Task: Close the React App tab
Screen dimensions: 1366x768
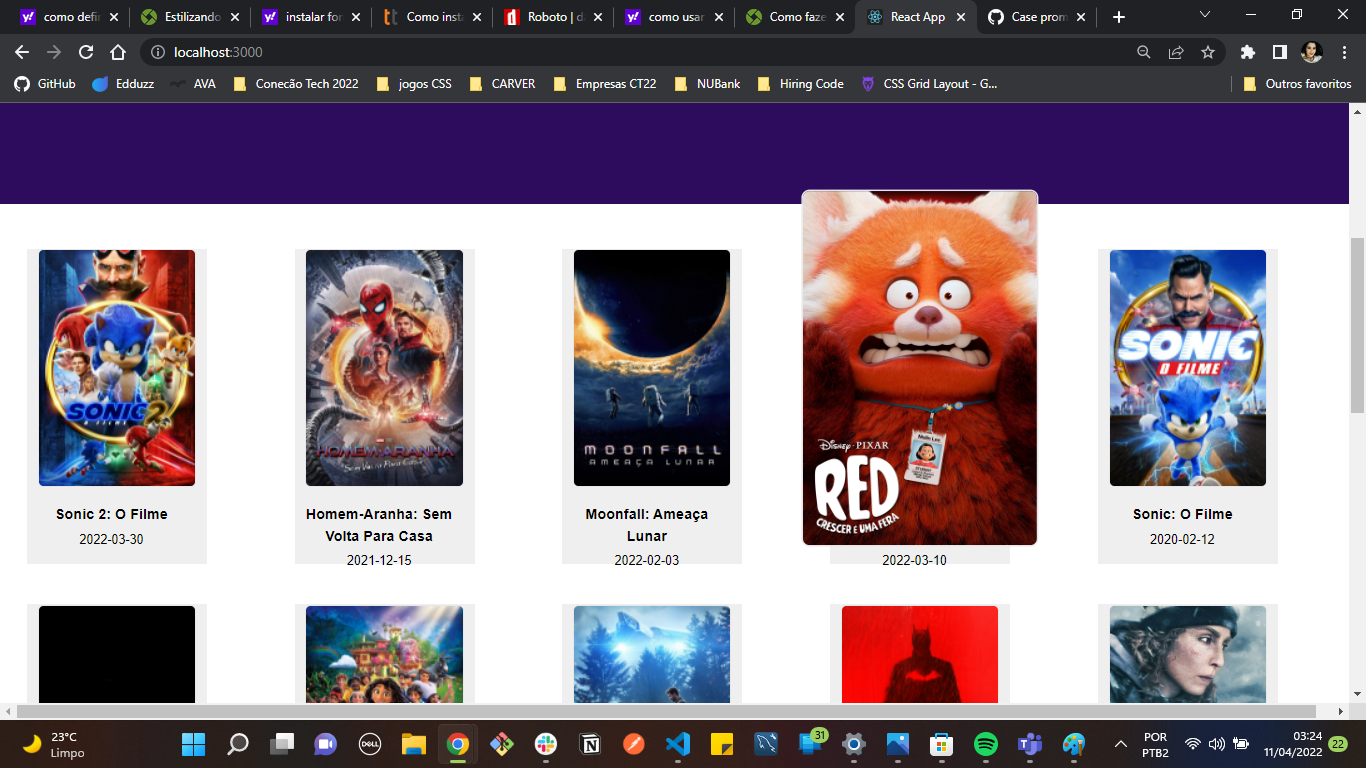Action: (x=960, y=17)
